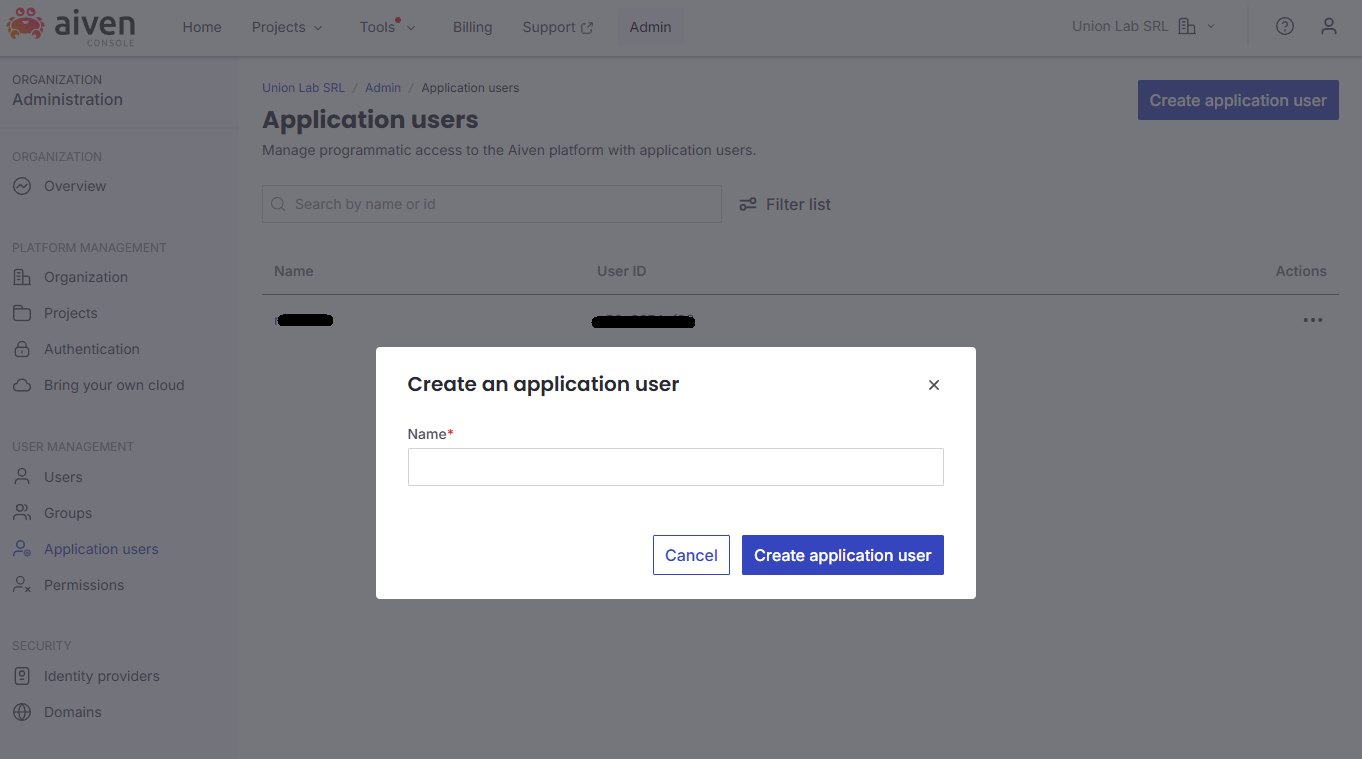
Task: Navigate to Billing in the top menu
Action: [472, 27]
